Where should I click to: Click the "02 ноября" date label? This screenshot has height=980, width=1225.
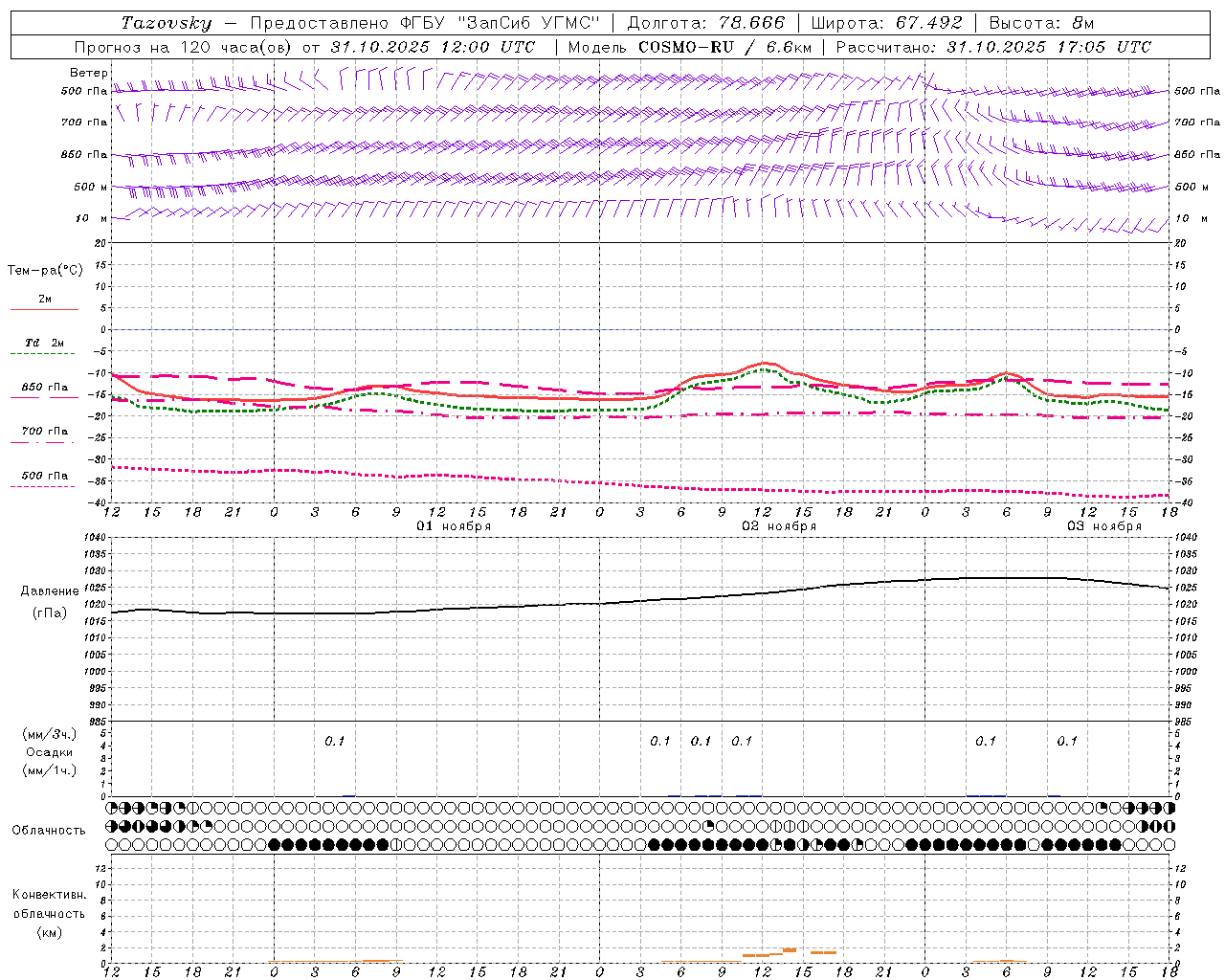[x=779, y=526]
